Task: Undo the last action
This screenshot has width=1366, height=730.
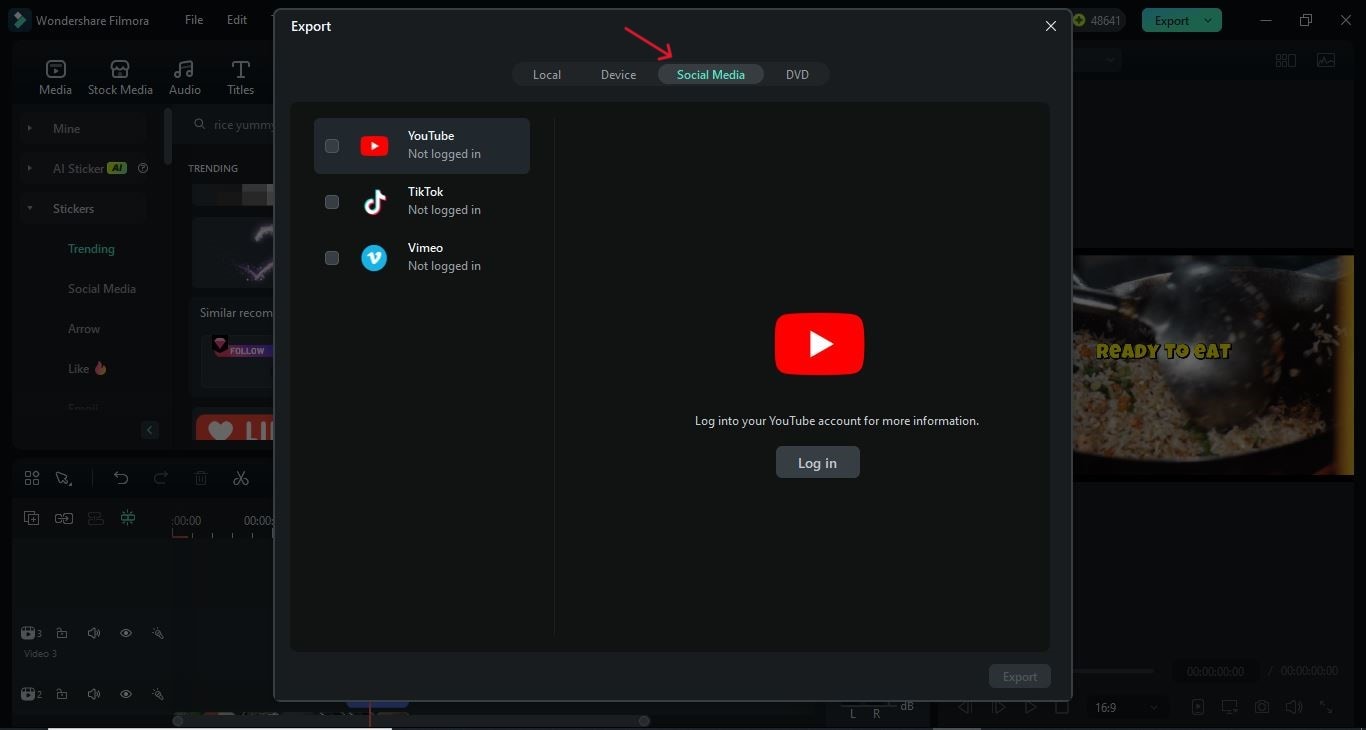Action: (121, 478)
